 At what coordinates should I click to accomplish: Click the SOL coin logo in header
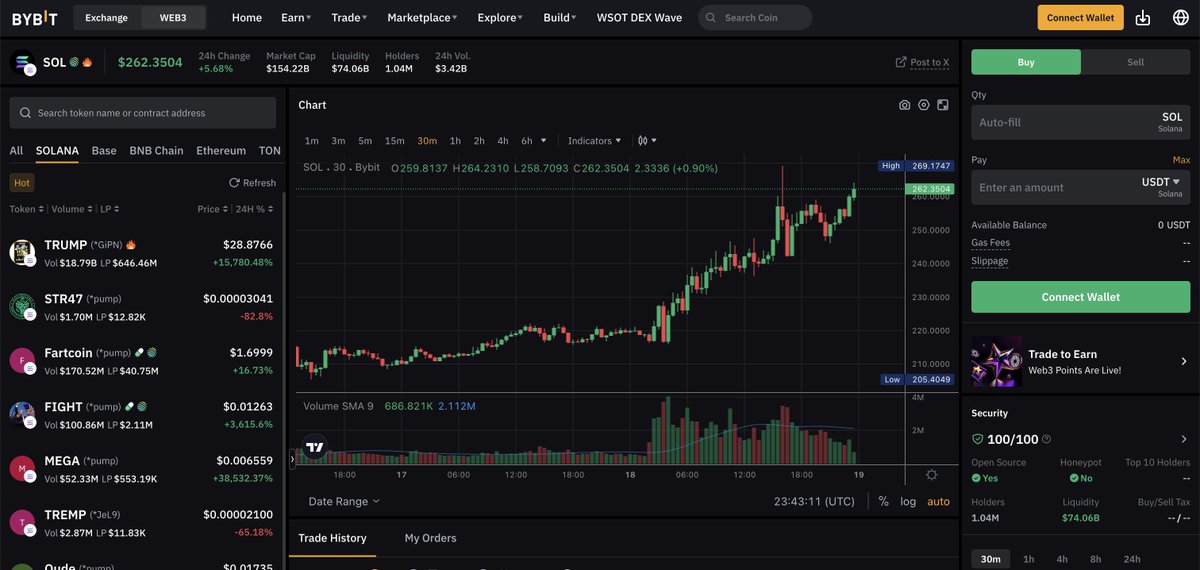pos(23,62)
